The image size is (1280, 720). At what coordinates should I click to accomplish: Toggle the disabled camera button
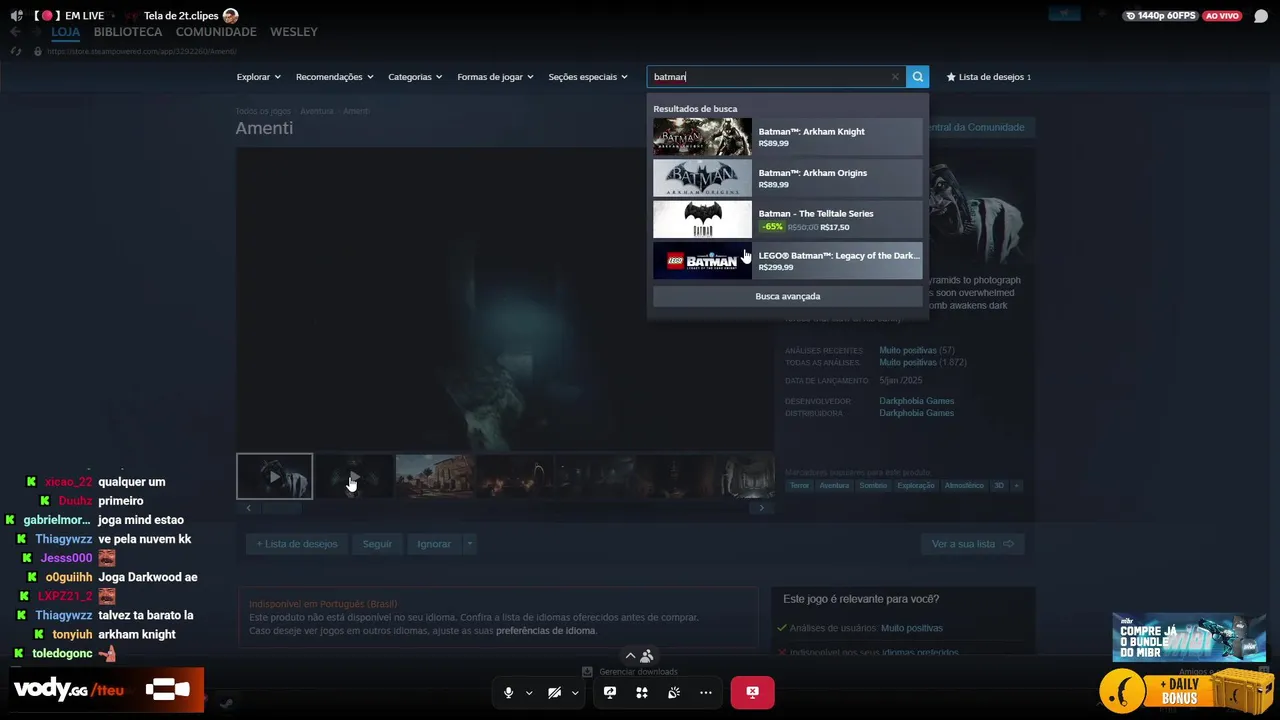(x=554, y=692)
